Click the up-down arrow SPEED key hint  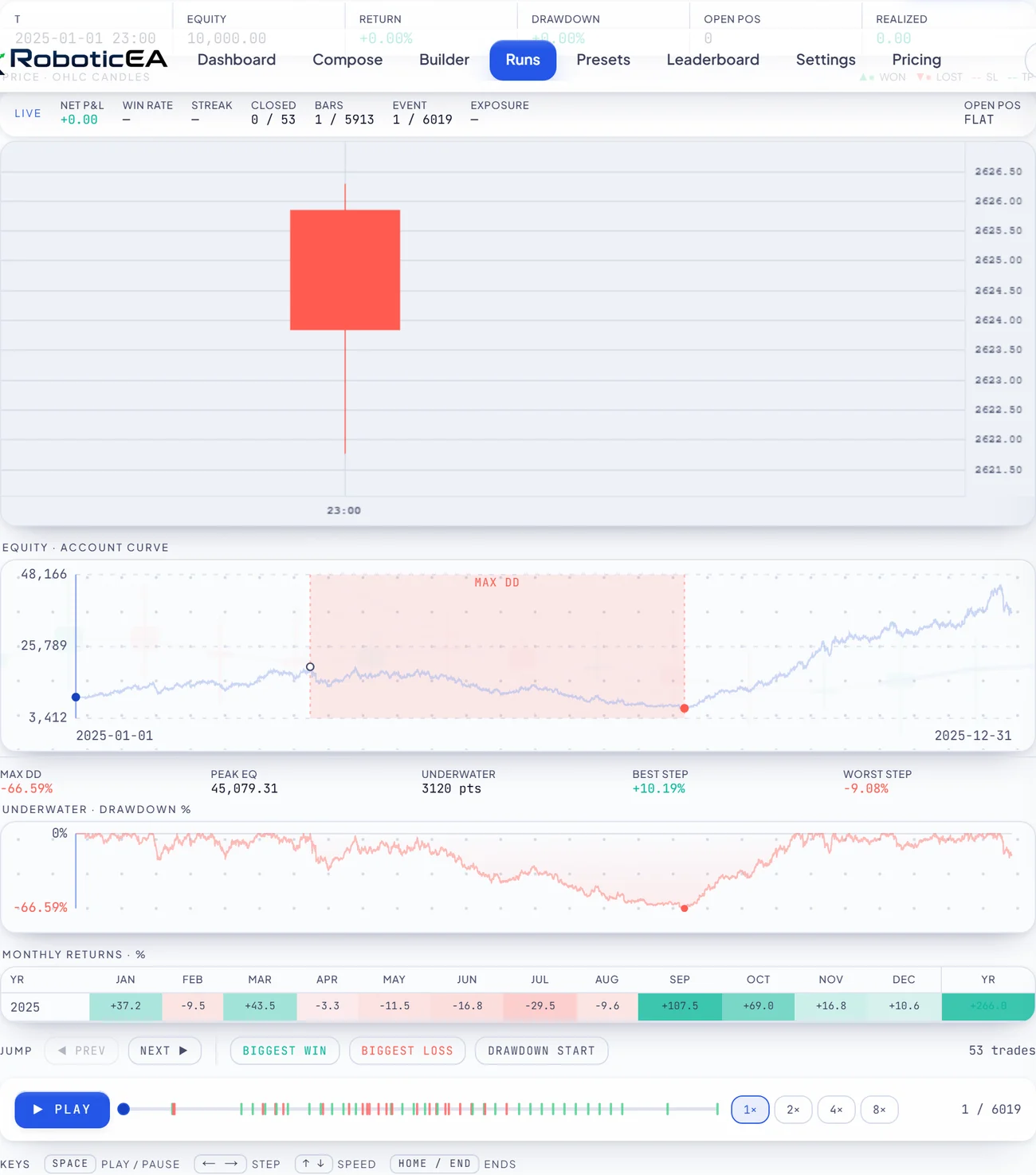313,1164
